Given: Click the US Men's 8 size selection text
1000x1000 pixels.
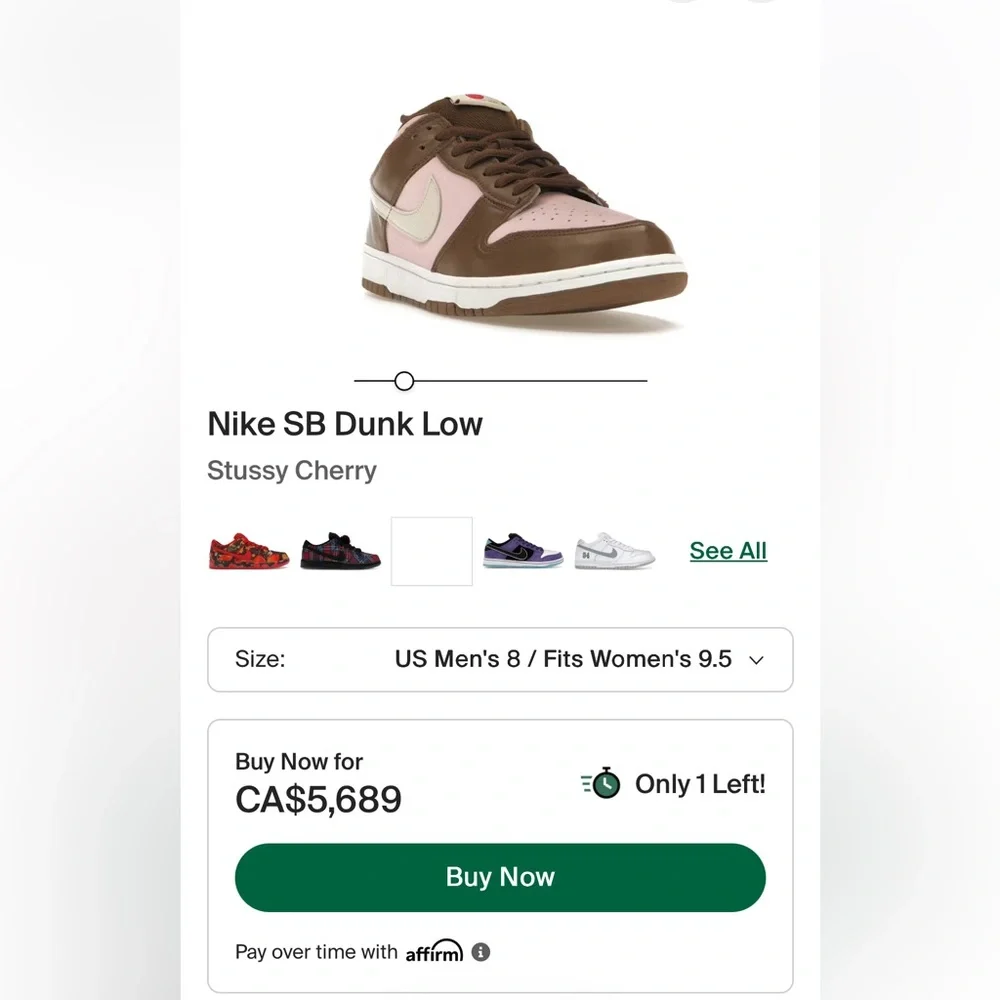Looking at the screenshot, I should click(x=563, y=659).
